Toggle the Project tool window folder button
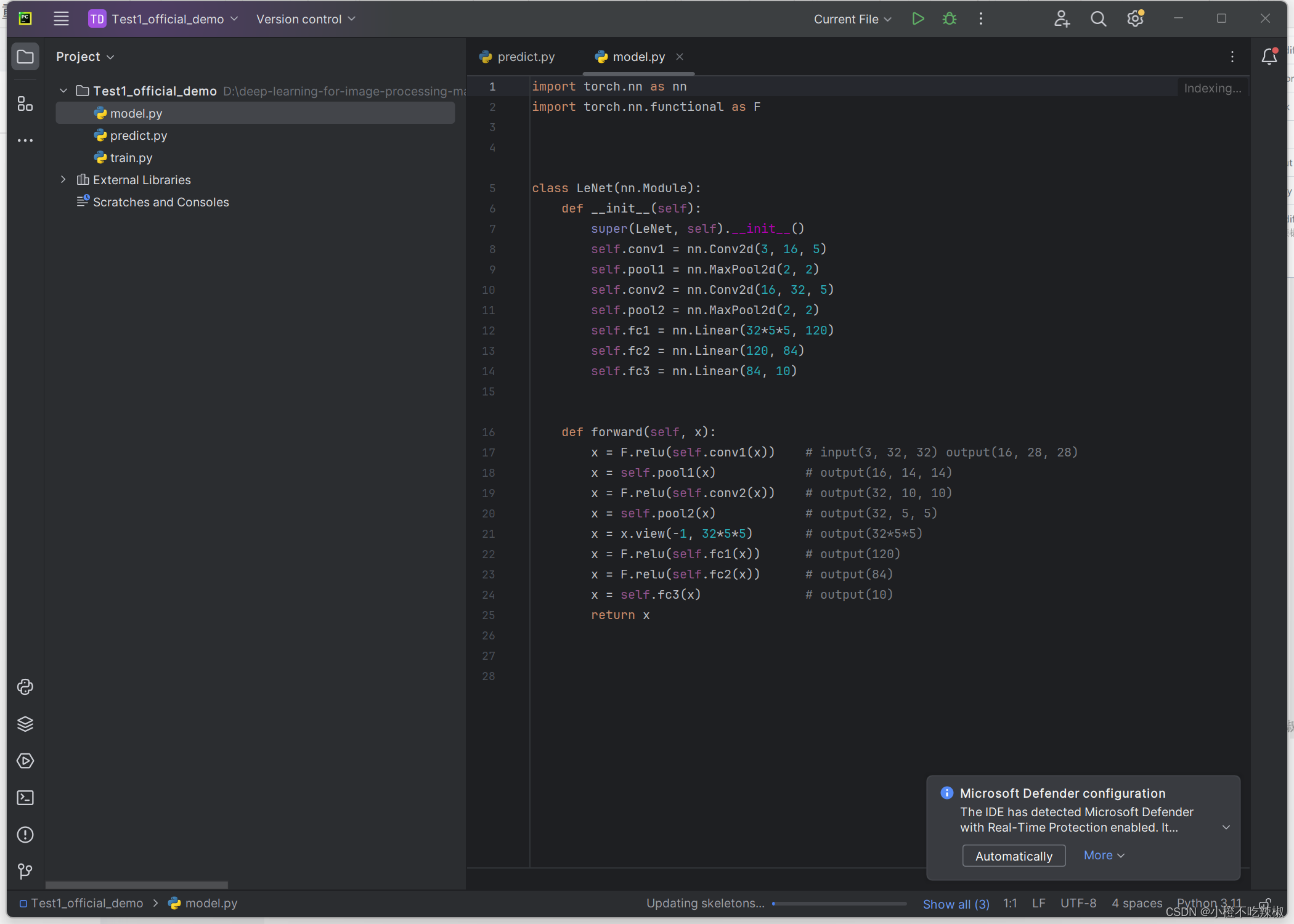 [25, 57]
